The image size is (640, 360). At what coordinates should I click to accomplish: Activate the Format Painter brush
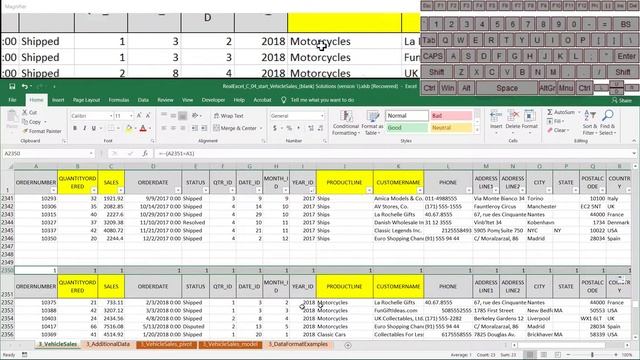click(x=42, y=131)
